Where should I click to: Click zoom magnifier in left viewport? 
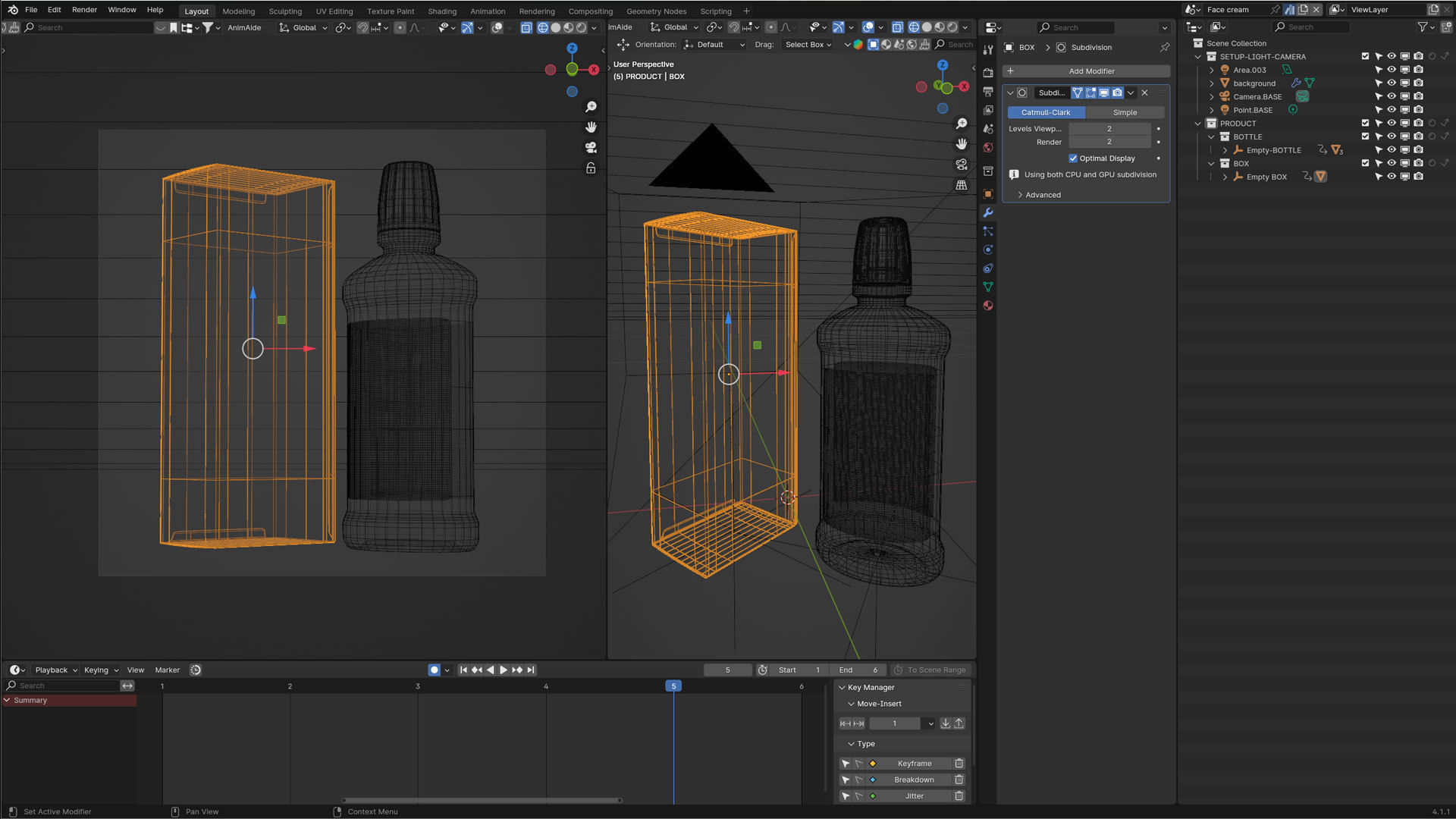tap(591, 107)
